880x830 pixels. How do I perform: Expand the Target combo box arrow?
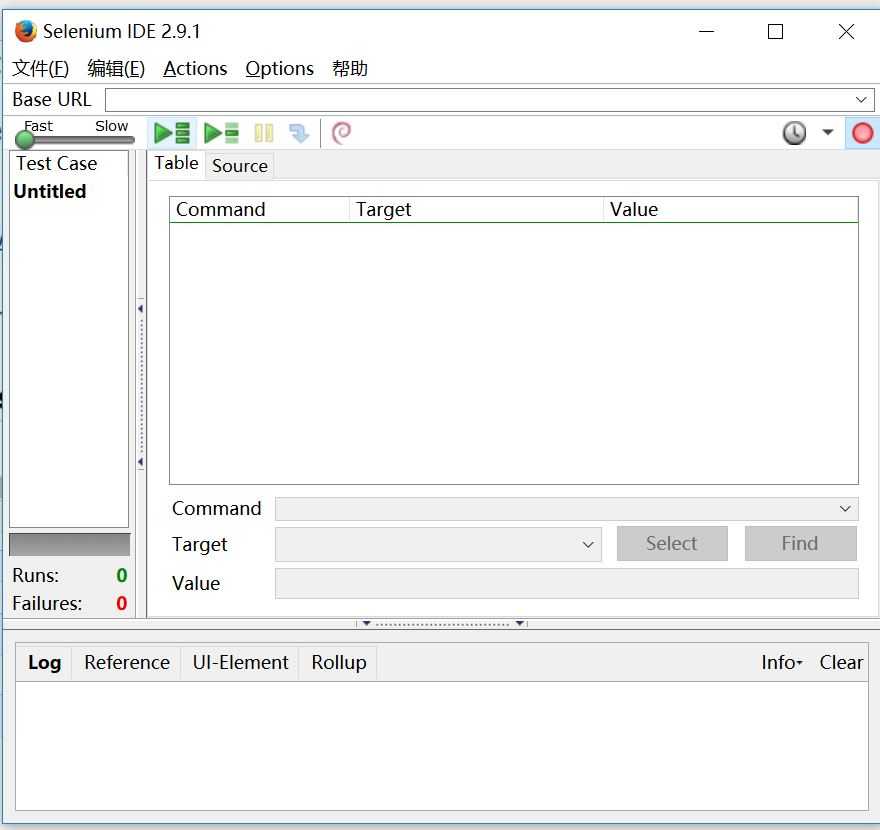588,544
